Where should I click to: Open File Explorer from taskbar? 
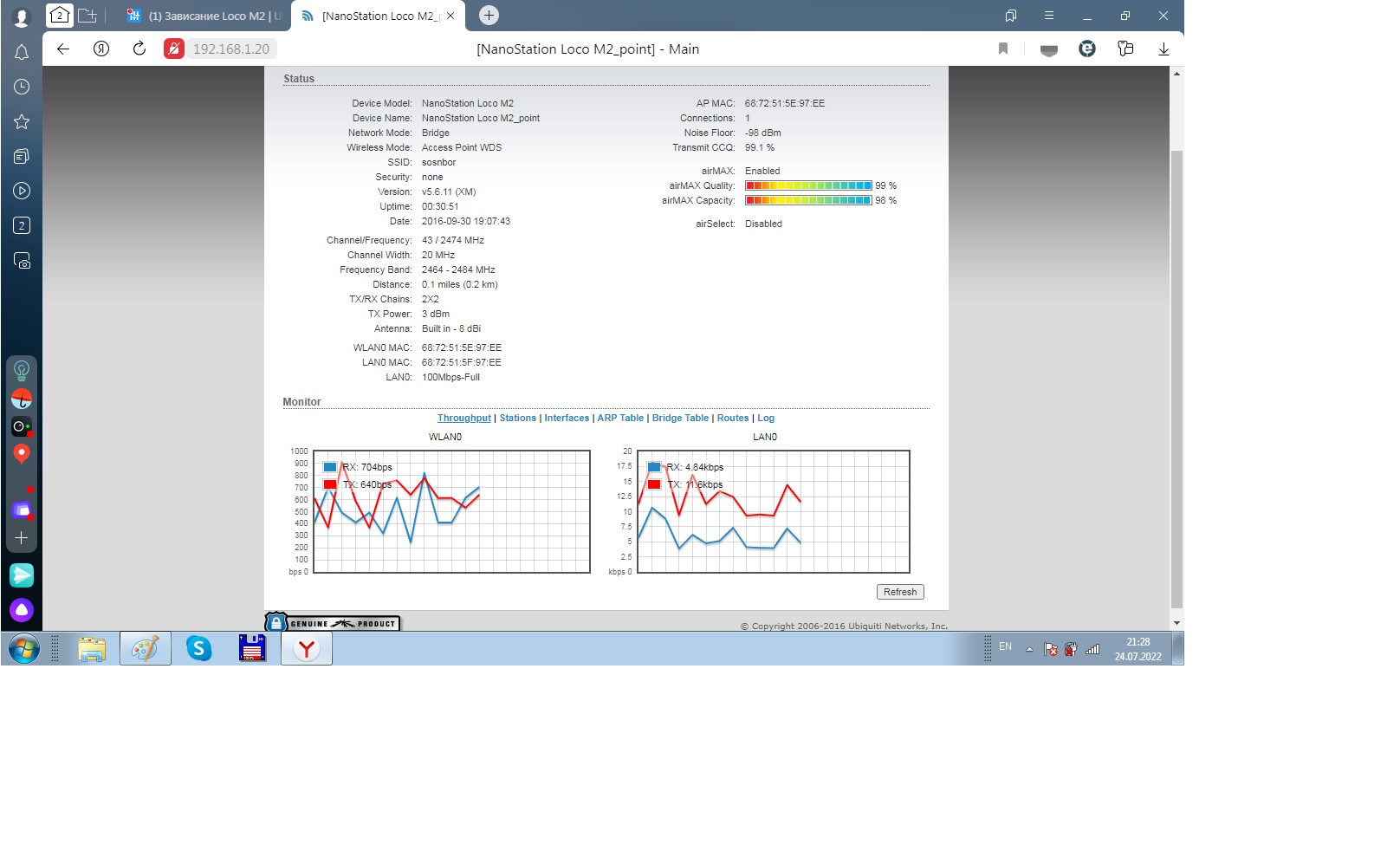(92, 648)
